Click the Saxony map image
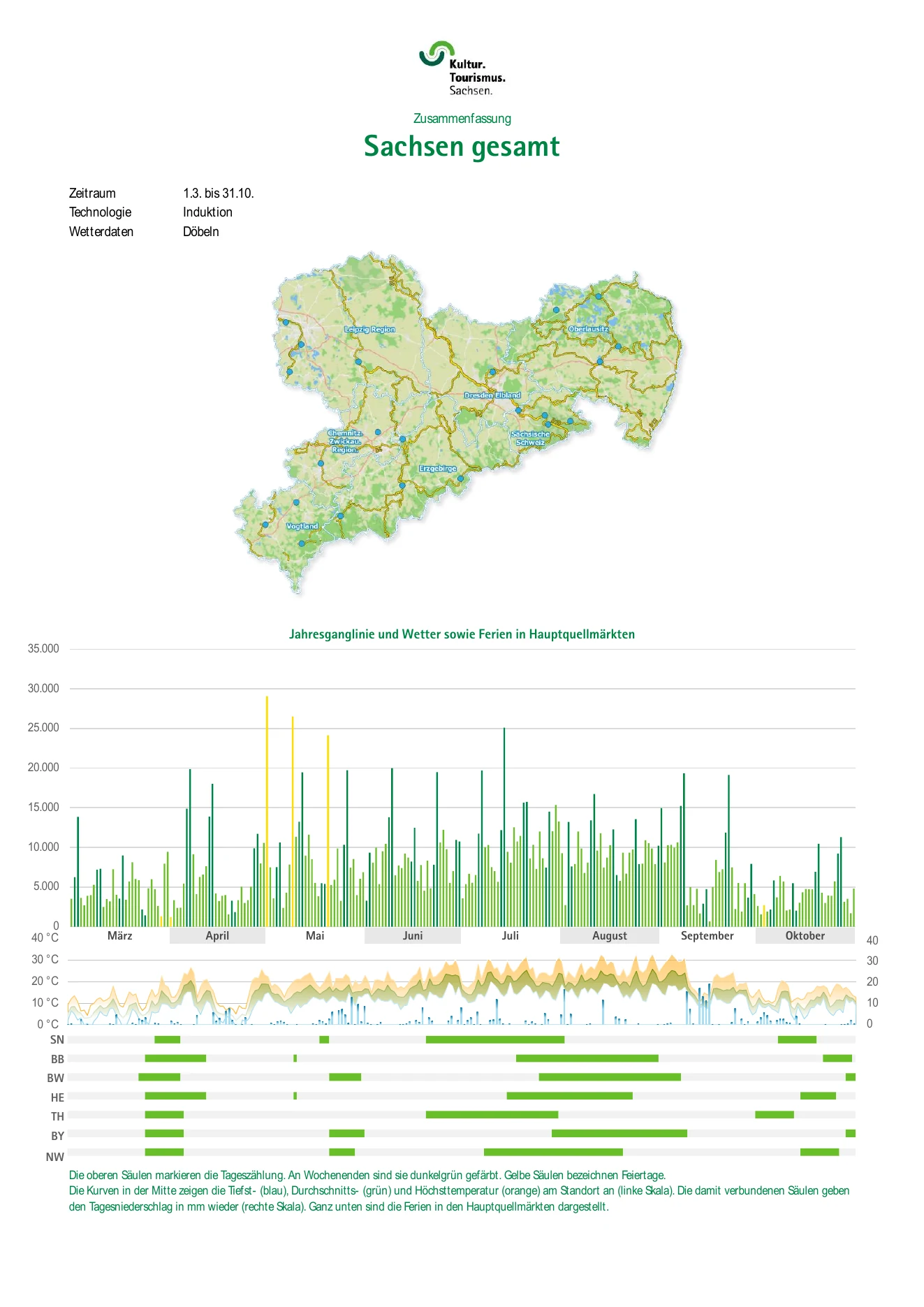The height and width of the screenshot is (1307, 924). (x=457, y=423)
